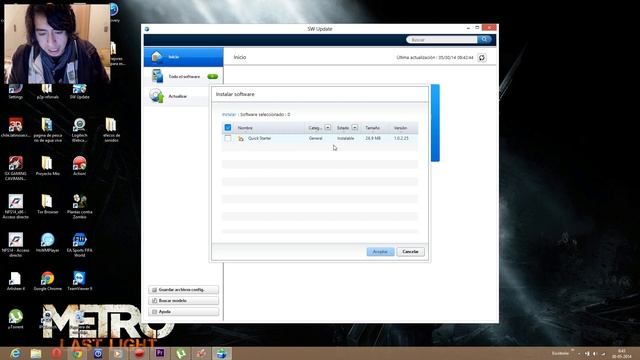The height and width of the screenshot is (360, 640).
Task: Click the Quick Starter name text
Action: click(259, 138)
